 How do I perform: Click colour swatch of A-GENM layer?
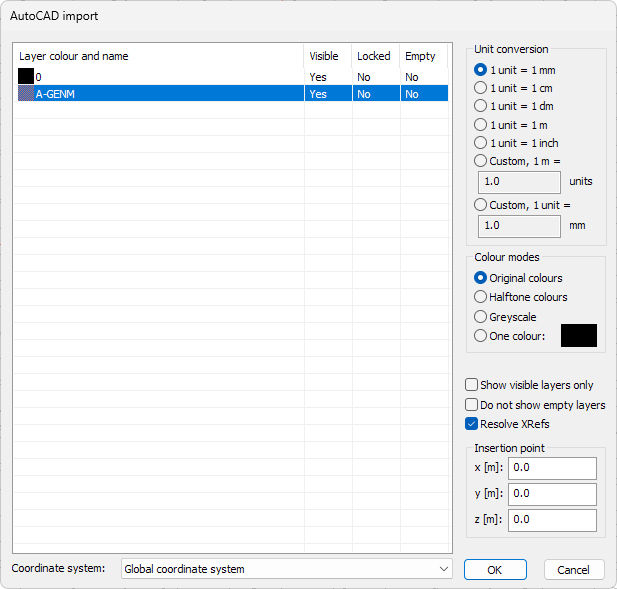coord(26,94)
